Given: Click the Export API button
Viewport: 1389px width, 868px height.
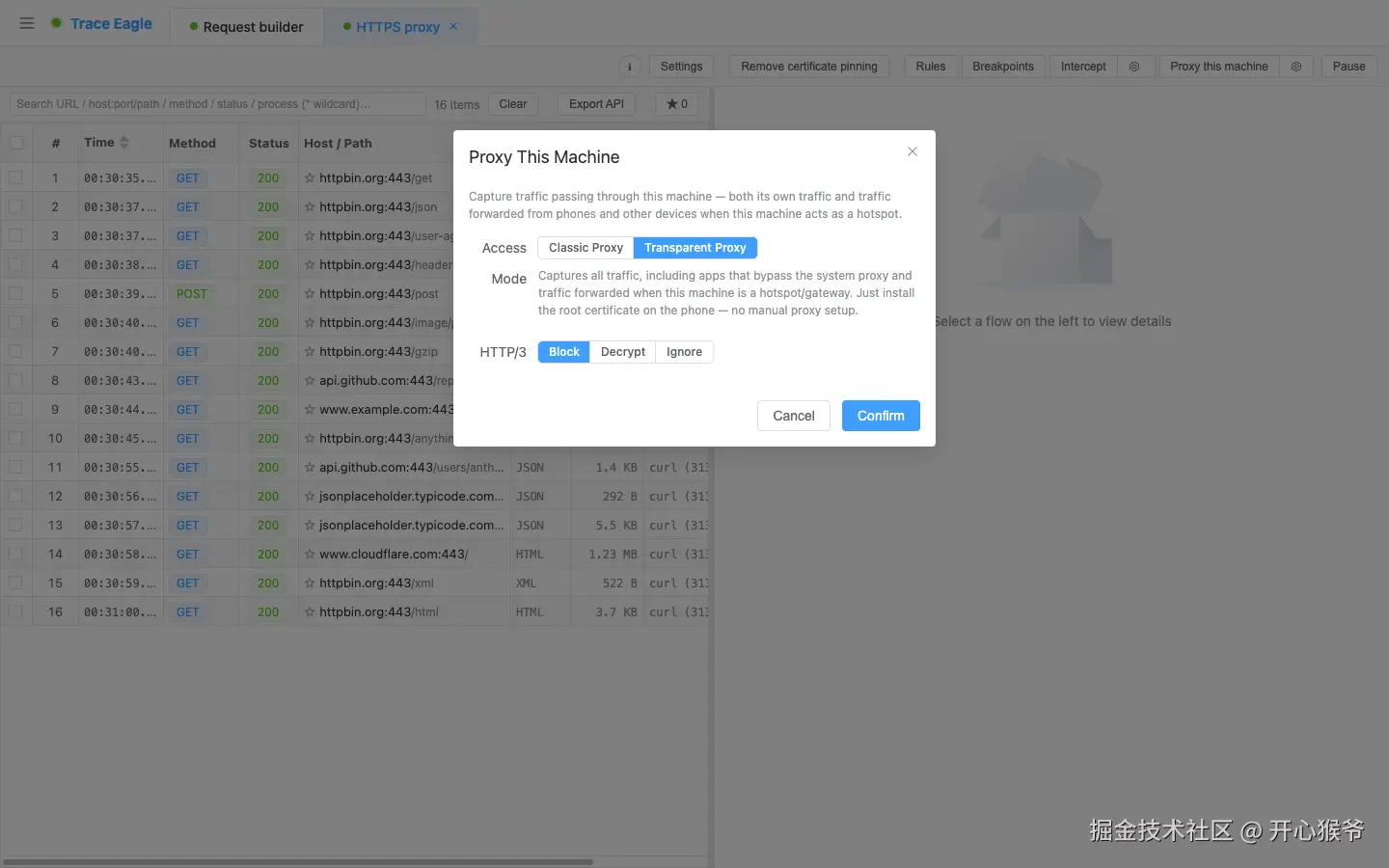Looking at the screenshot, I should click(596, 104).
